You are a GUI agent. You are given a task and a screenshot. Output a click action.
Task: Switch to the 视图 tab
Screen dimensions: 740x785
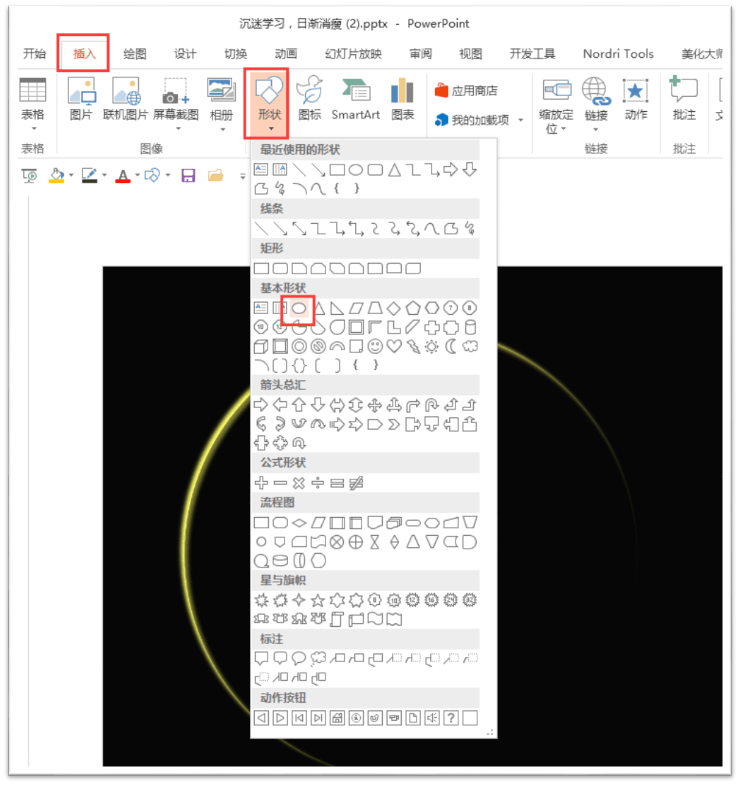point(471,54)
